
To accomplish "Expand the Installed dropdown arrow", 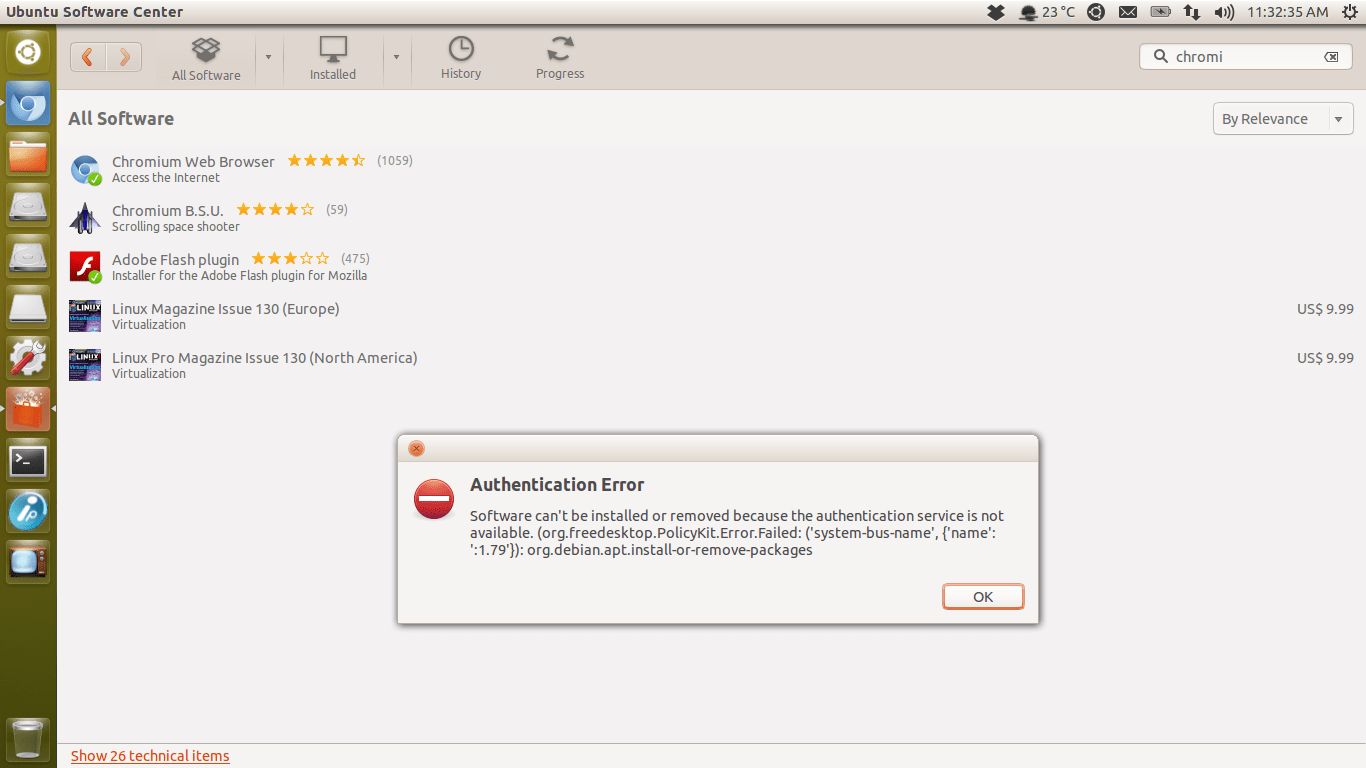I will pyautogui.click(x=396, y=57).
